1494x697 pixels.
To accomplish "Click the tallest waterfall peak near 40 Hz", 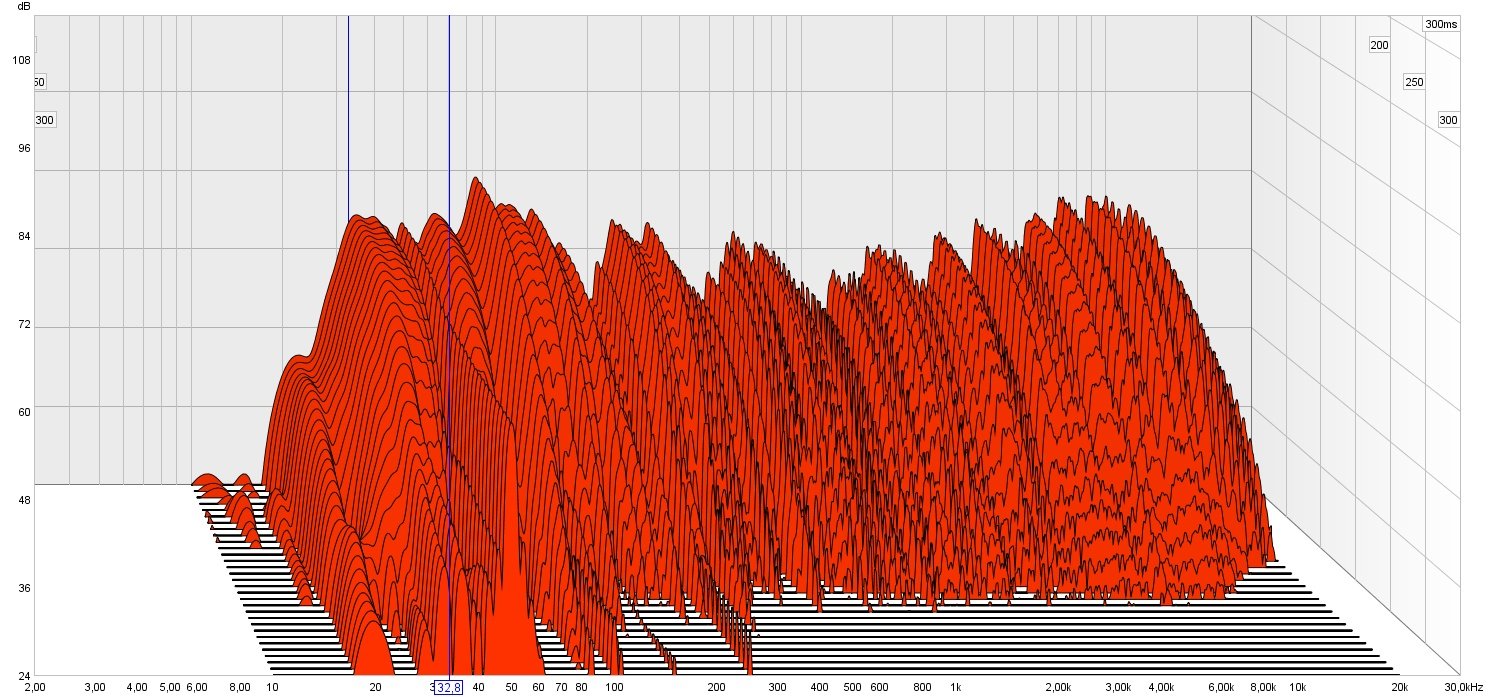I will [475, 181].
